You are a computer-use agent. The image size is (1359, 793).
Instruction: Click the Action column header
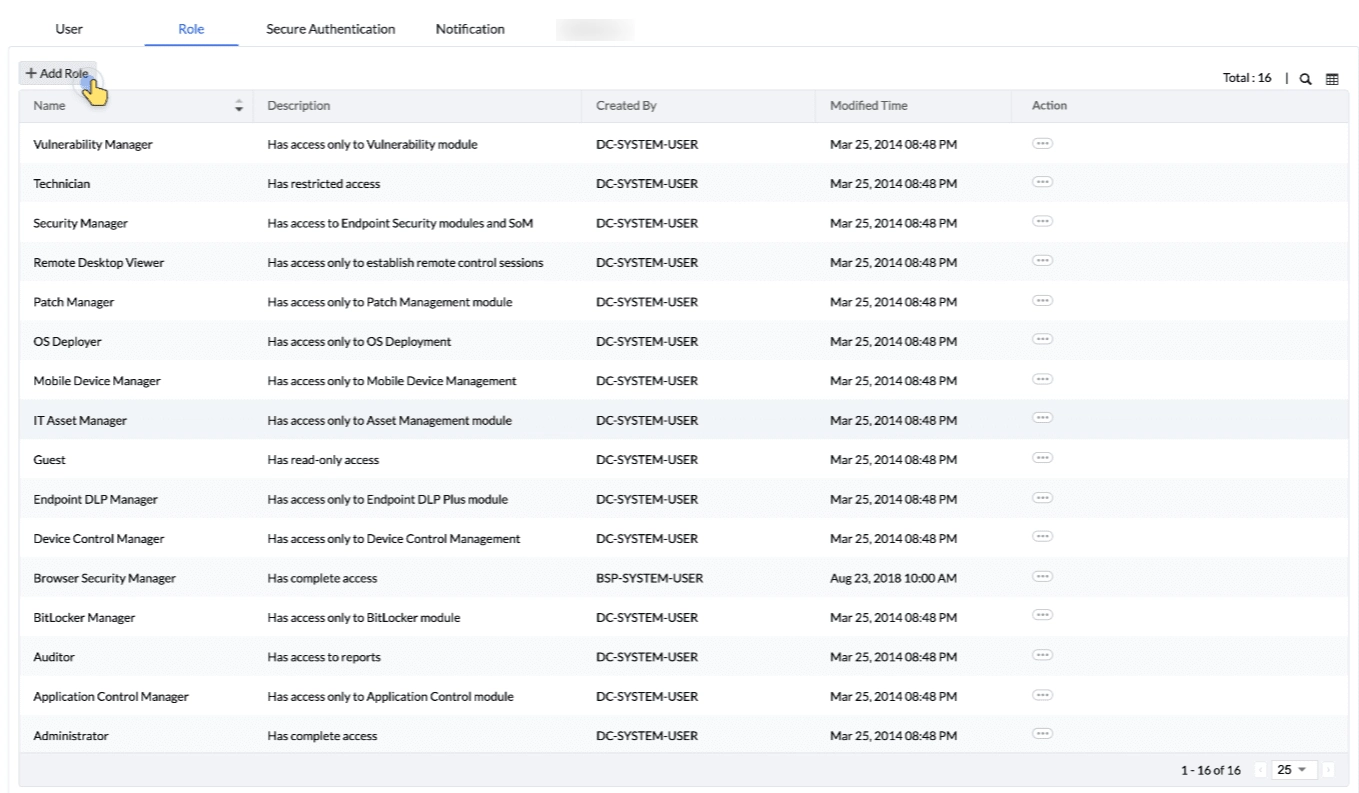(1050, 106)
